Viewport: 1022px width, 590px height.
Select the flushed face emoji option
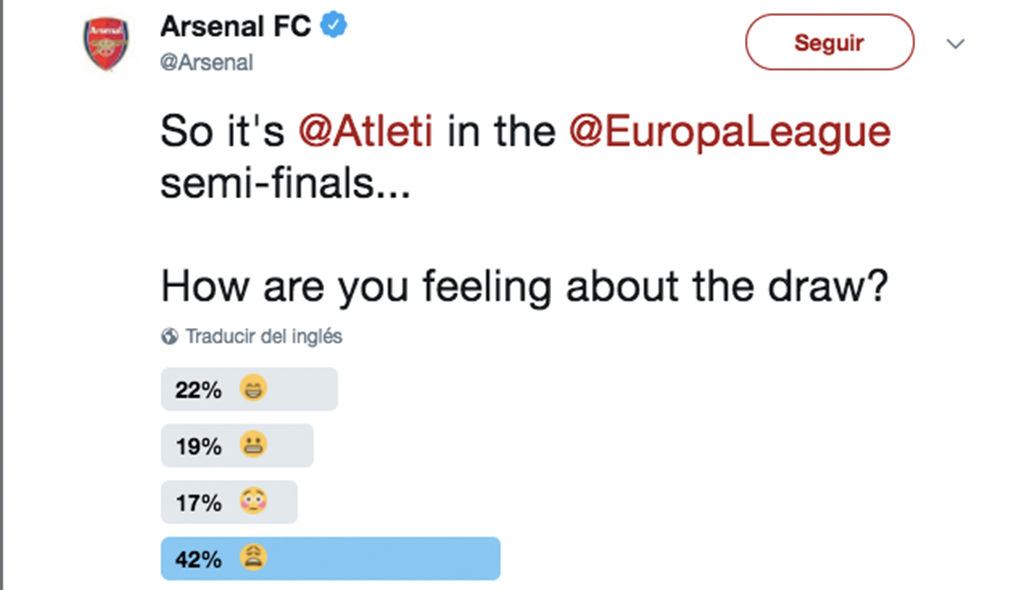[x=254, y=502]
